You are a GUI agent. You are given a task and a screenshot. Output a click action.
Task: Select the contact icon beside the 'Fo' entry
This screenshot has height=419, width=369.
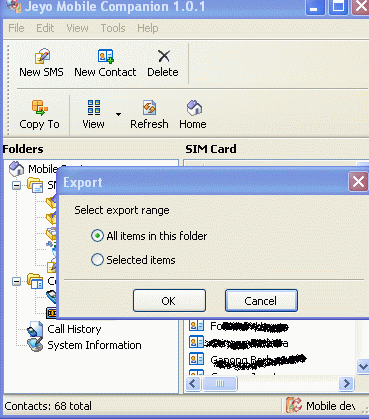(196, 325)
